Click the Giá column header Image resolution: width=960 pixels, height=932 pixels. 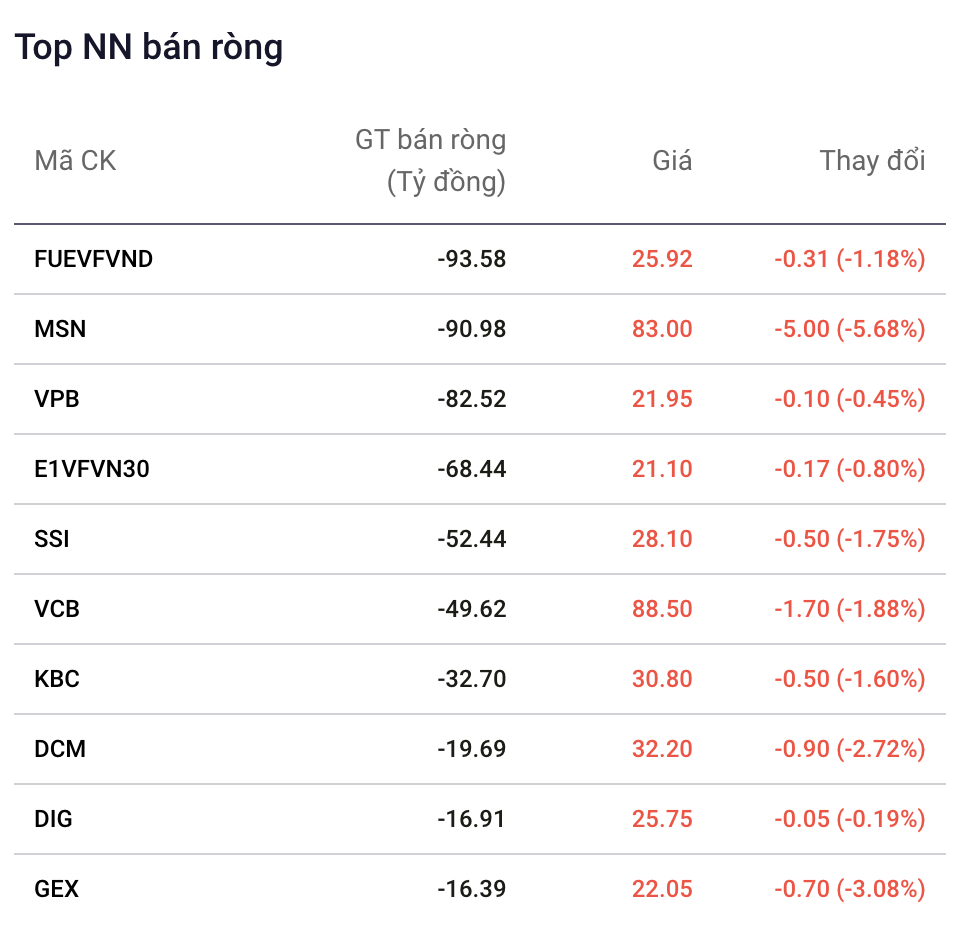click(x=672, y=160)
